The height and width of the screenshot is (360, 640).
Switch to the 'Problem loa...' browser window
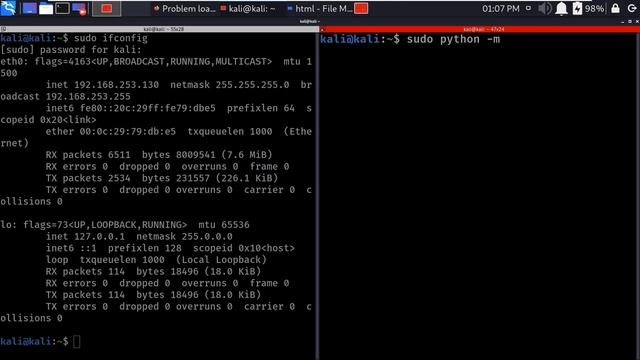(184, 9)
